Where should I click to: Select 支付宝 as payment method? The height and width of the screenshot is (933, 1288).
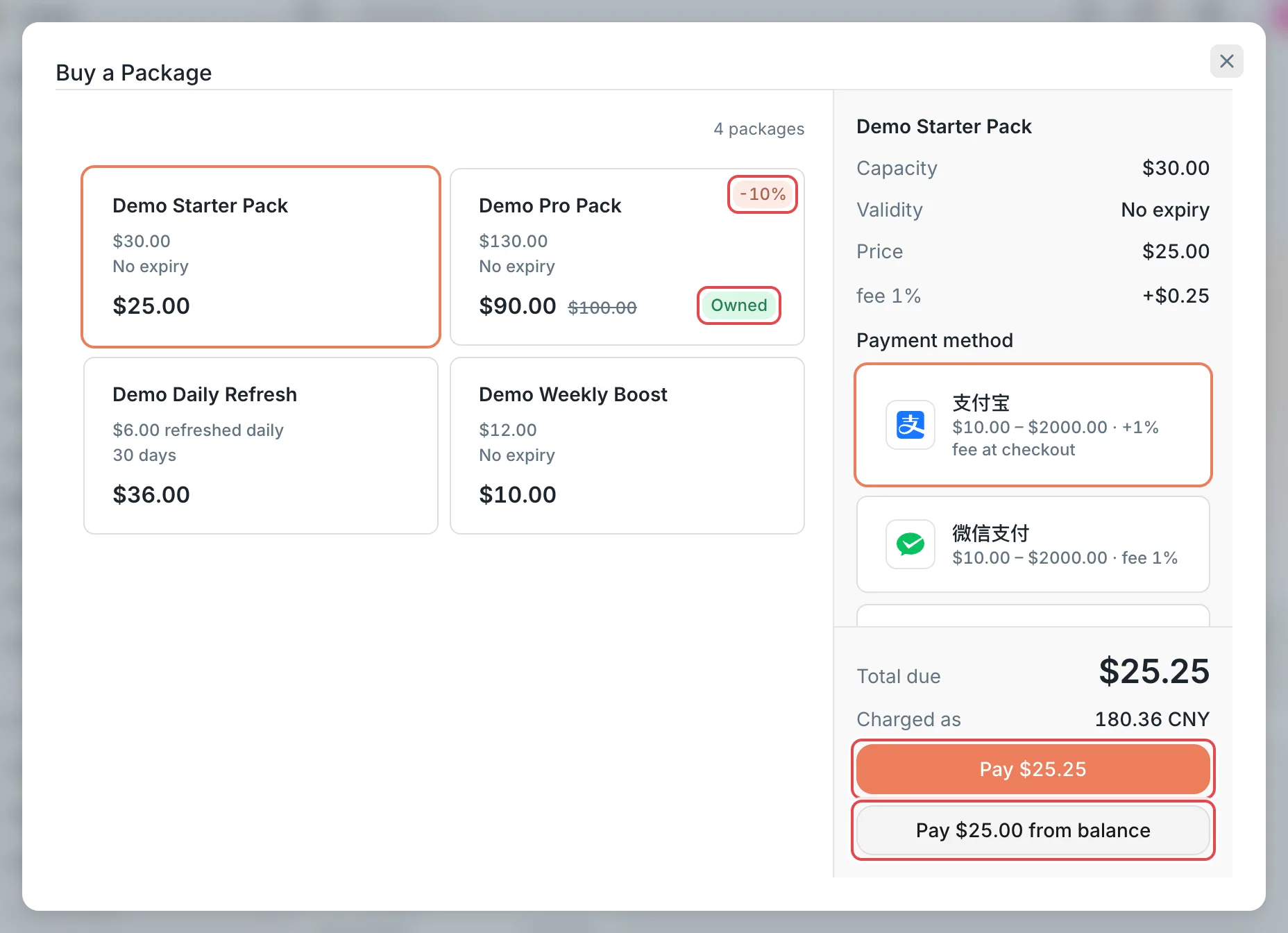click(1033, 425)
